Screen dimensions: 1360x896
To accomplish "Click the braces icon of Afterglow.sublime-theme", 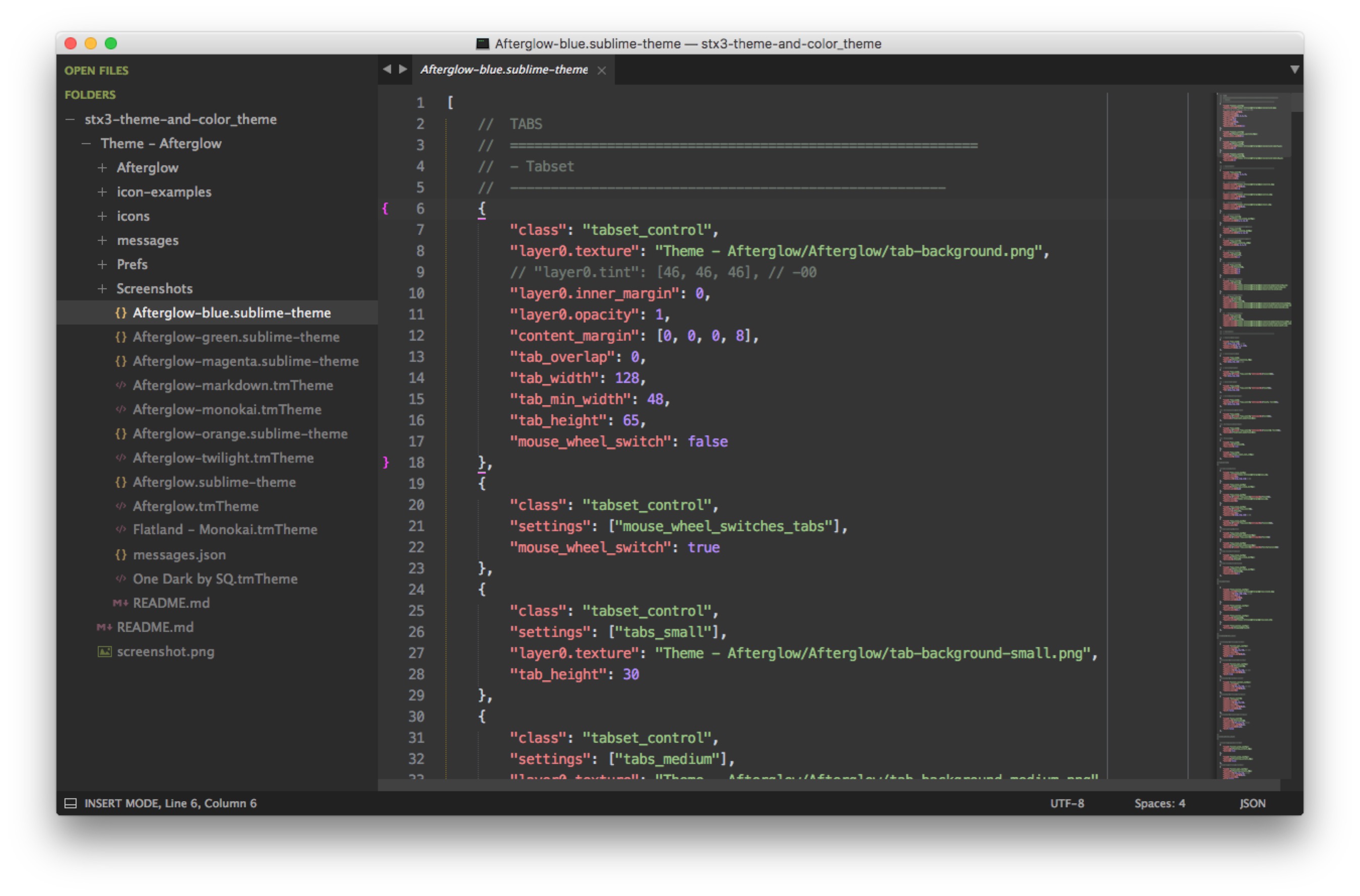I will pos(120,482).
